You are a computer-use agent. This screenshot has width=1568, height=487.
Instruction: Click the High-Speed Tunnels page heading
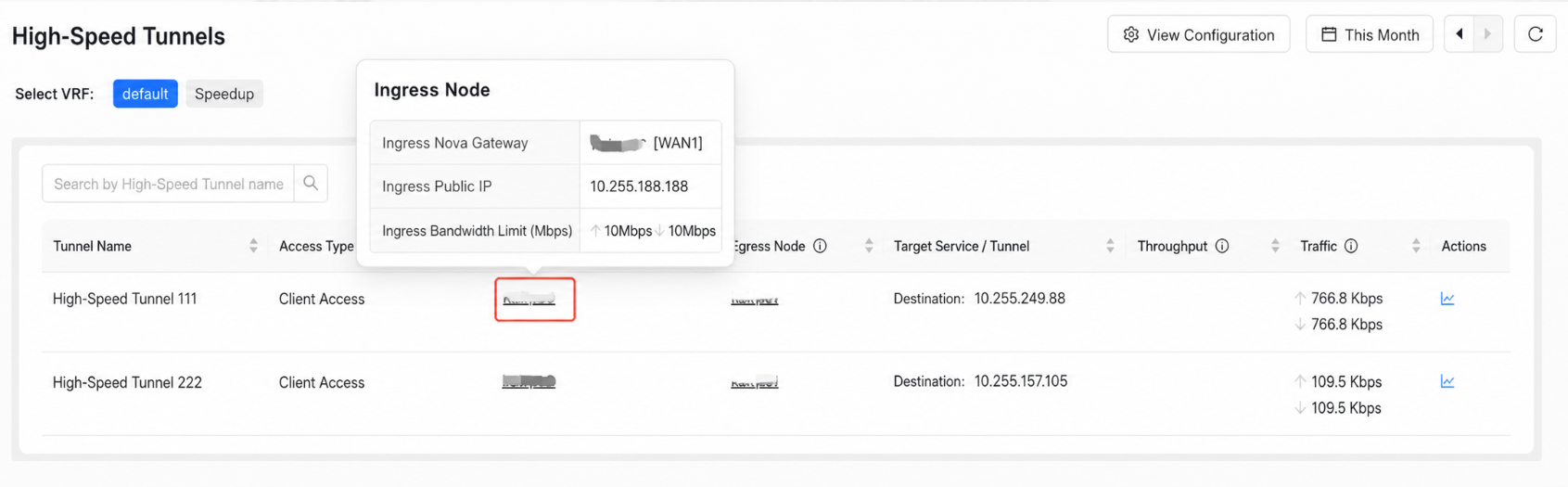point(119,36)
